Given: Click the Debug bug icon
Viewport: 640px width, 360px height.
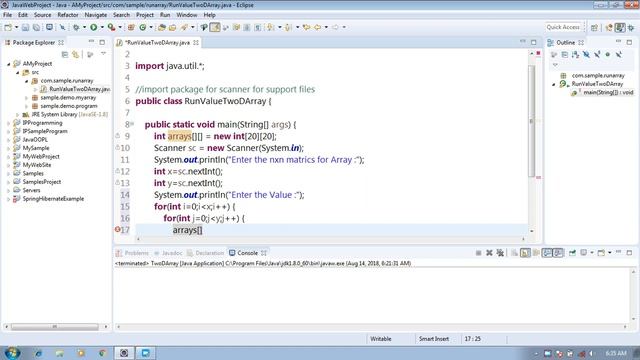Looking at the screenshot, I should coord(76,27).
